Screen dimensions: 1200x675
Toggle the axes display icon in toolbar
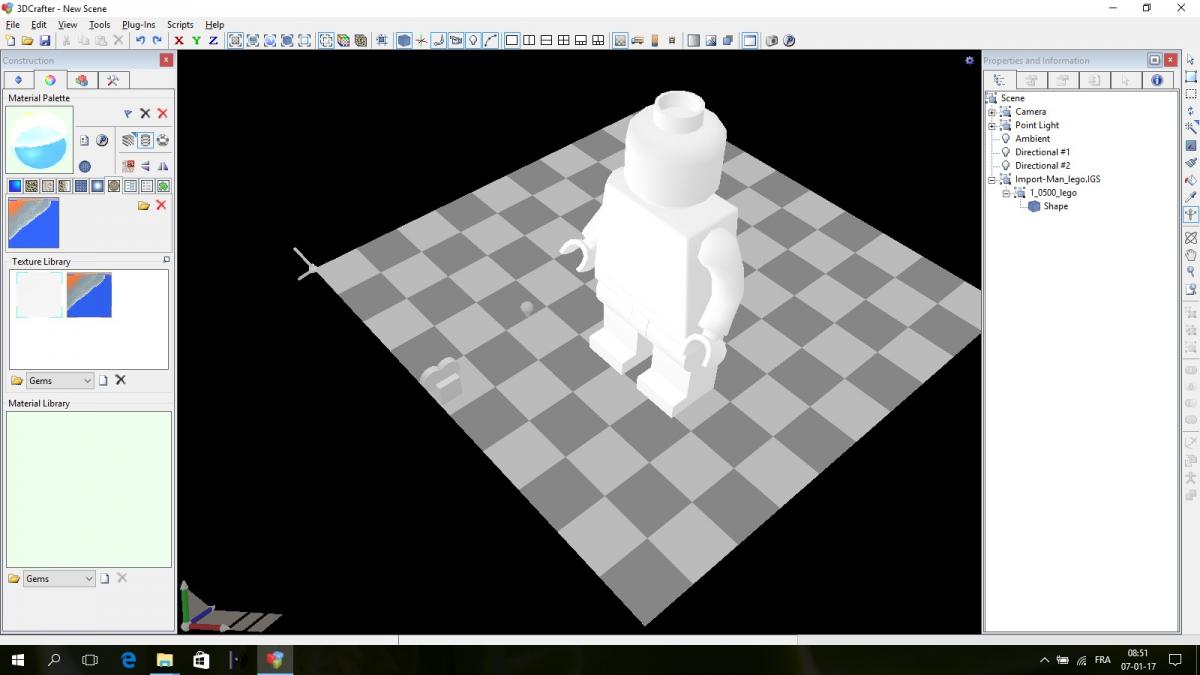coord(421,40)
